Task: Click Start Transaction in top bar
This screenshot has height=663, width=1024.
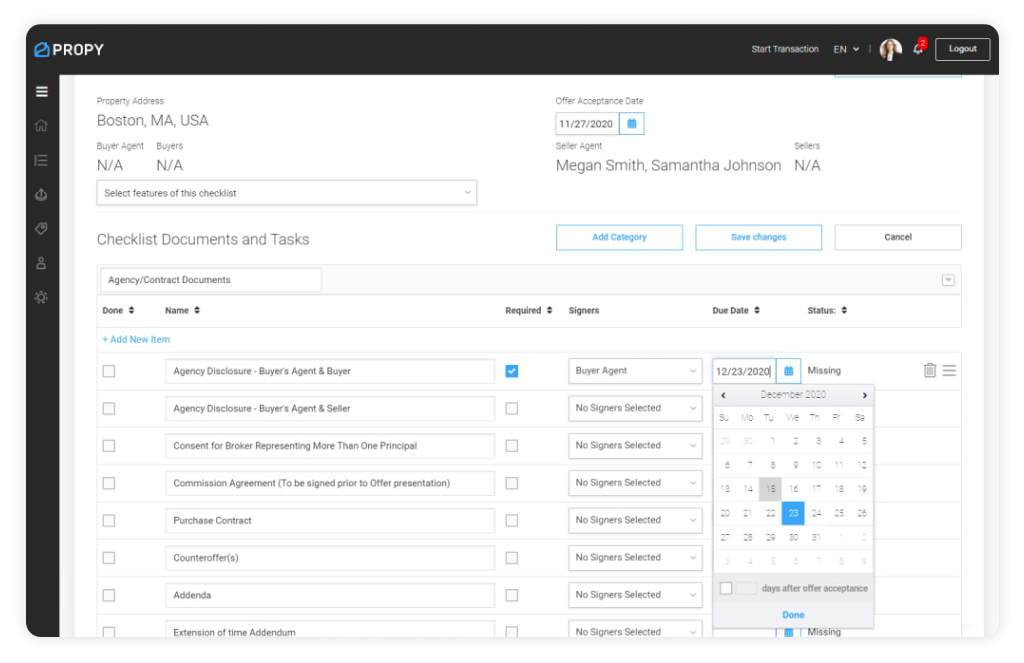Action: coord(785,49)
